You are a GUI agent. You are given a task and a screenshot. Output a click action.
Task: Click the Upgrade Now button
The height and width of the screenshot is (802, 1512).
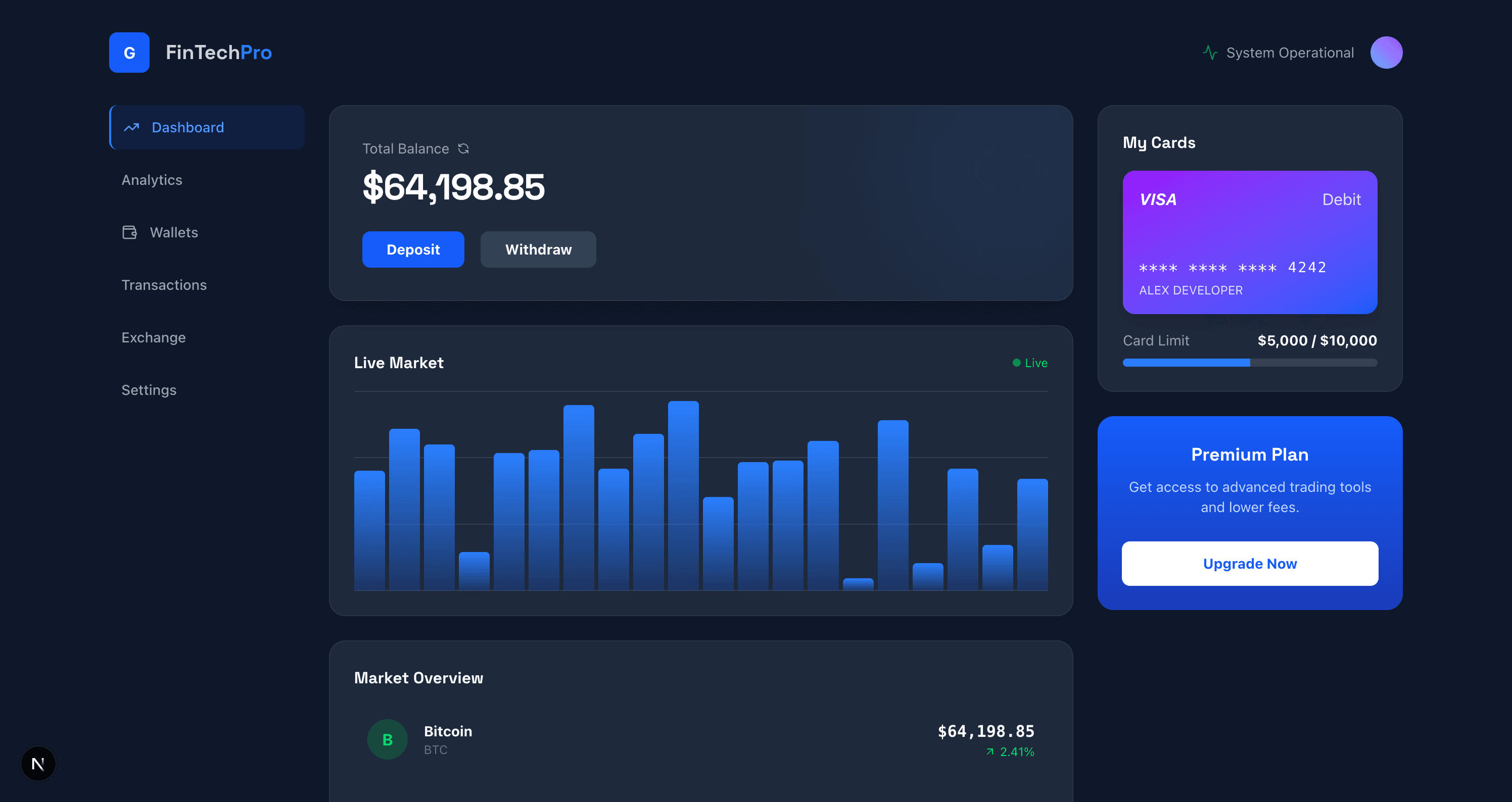(1250, 563)
